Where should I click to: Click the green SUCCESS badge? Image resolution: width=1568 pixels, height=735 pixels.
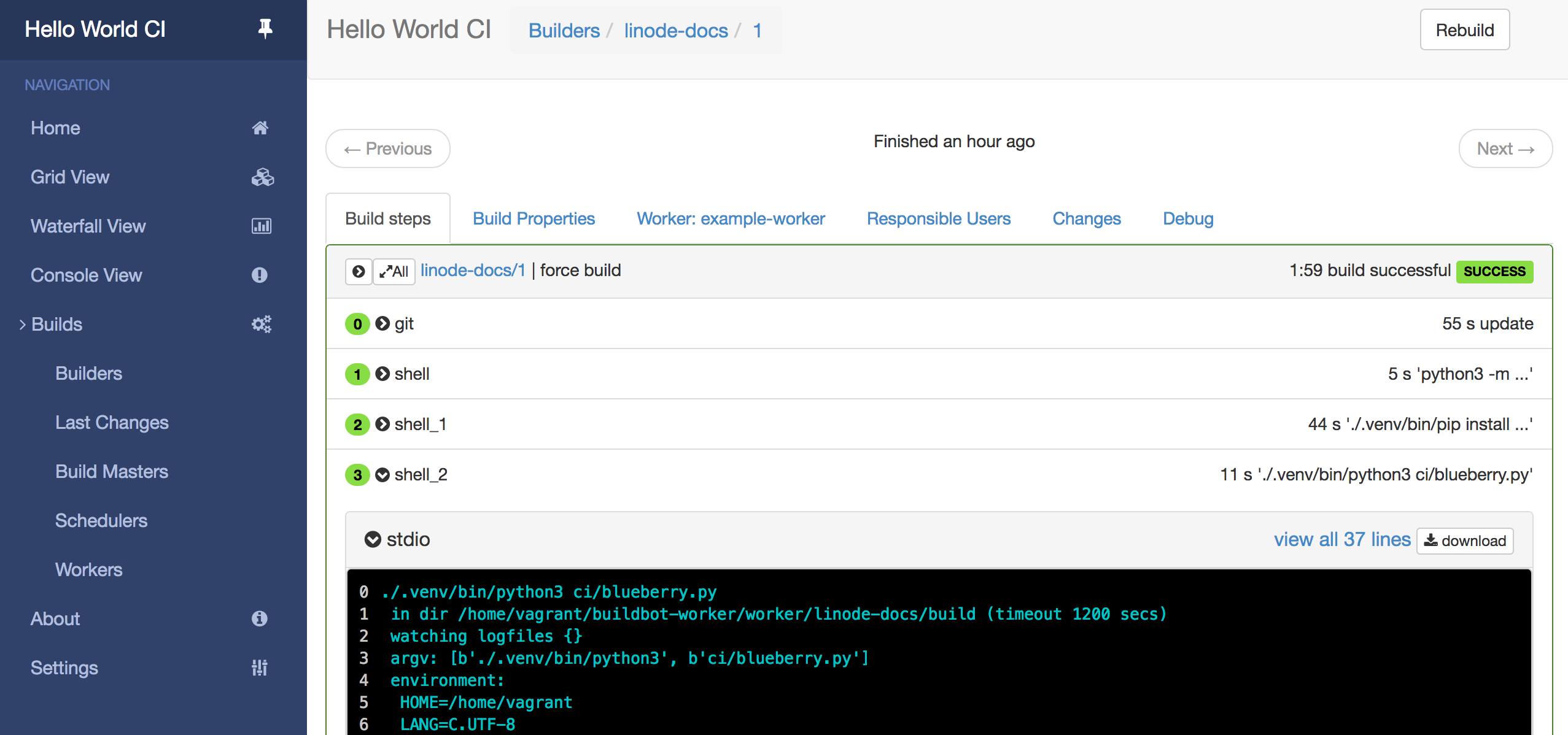[1494, 271]
